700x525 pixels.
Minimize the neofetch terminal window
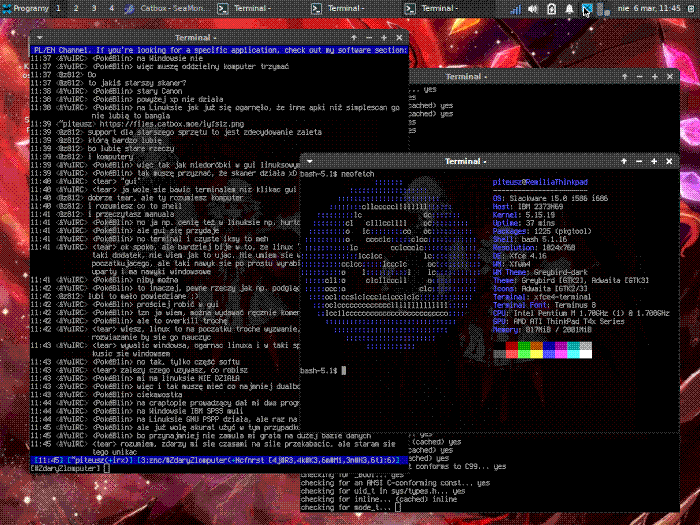639,161
